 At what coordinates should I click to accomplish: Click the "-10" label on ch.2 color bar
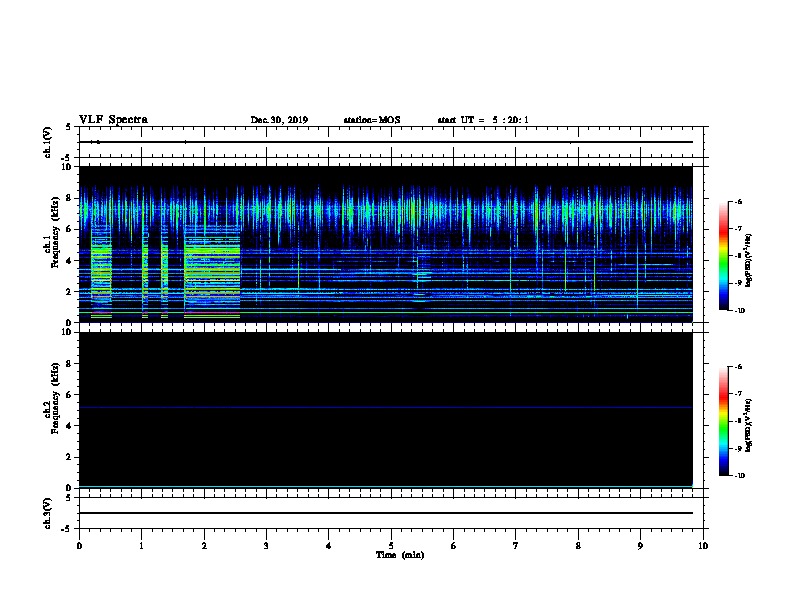click(x=740, y=475)
